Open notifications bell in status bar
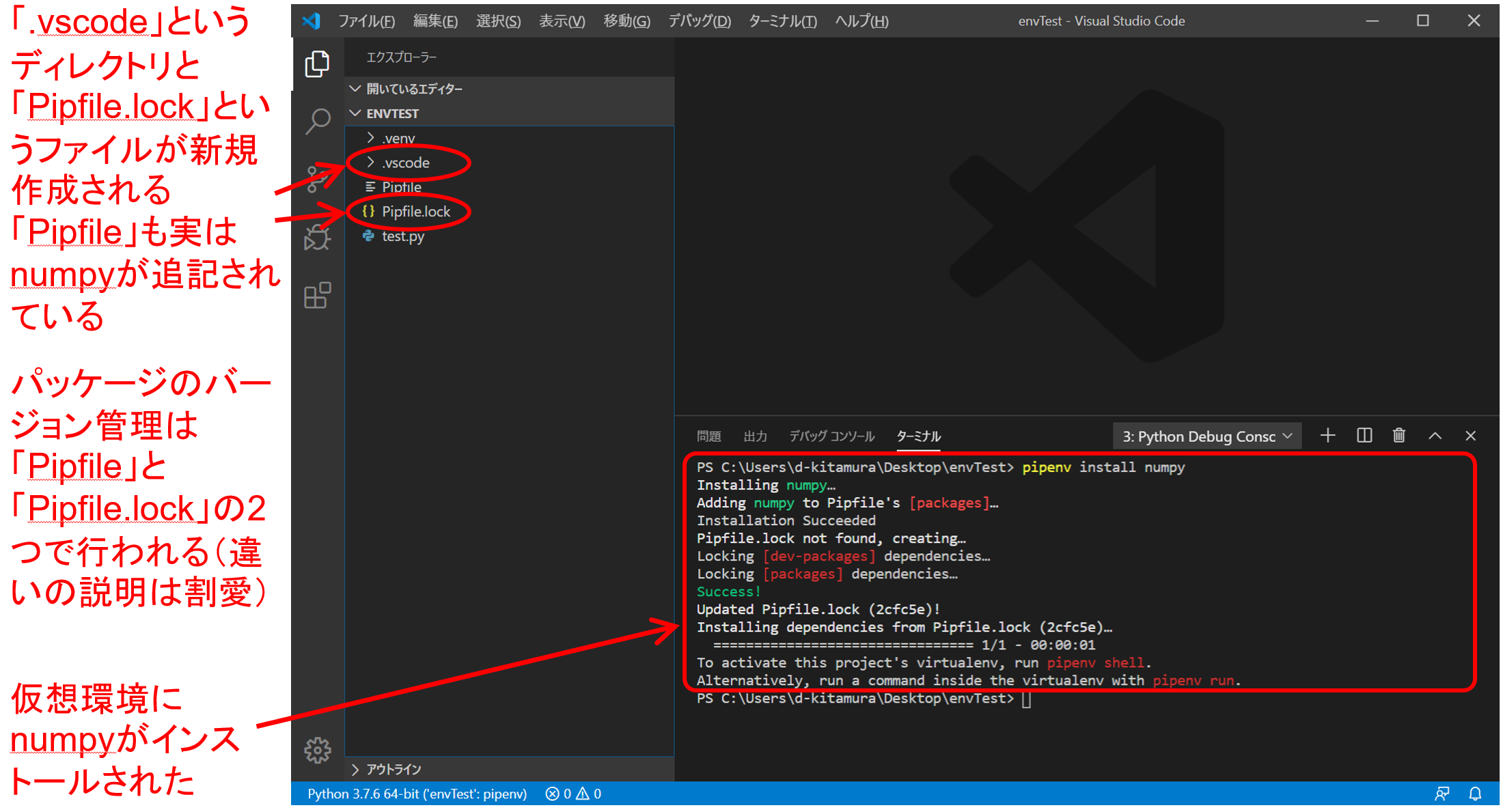 pos(1475,794)
